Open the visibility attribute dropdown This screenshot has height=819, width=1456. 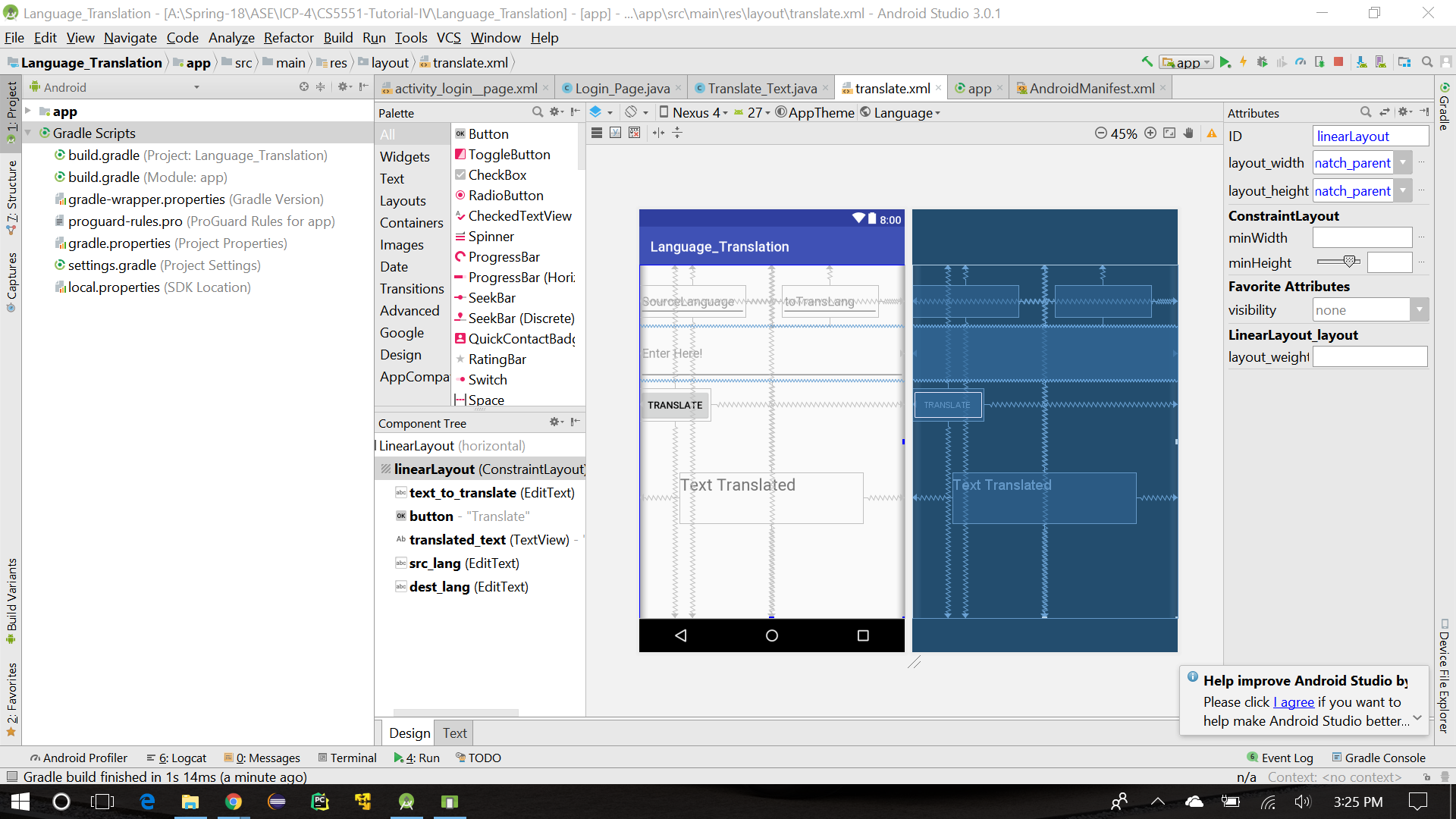coord(1419,309)
